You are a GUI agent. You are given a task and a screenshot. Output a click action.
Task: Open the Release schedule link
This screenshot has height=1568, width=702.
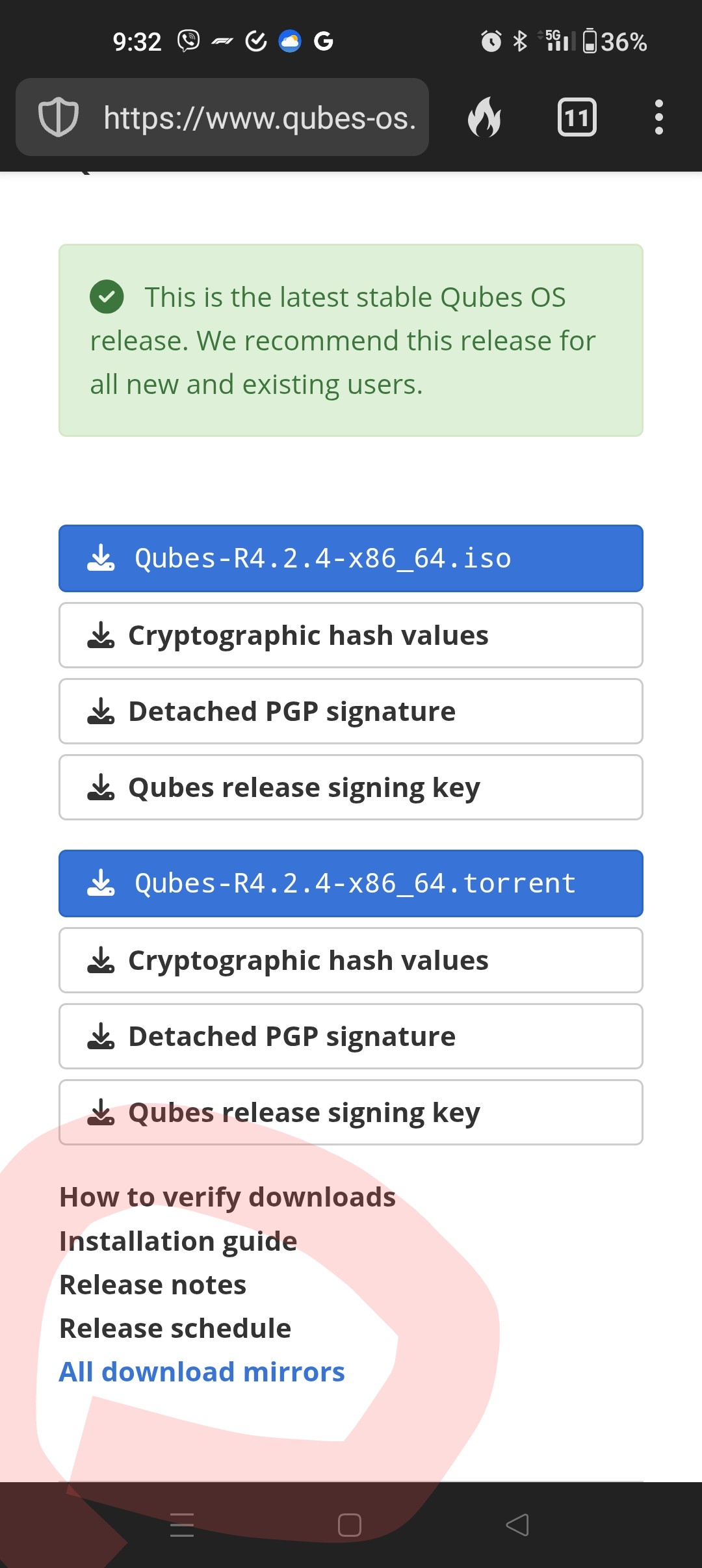pyautogui.click(x=175, y=1328)
